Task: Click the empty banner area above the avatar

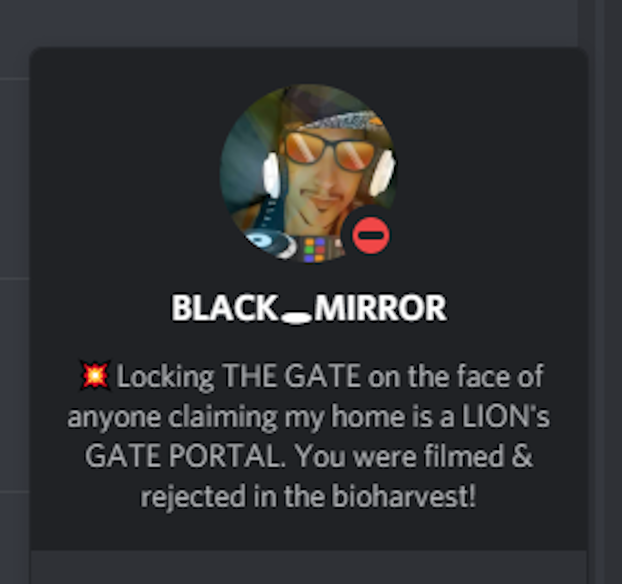Action: (x=309, y=64)
